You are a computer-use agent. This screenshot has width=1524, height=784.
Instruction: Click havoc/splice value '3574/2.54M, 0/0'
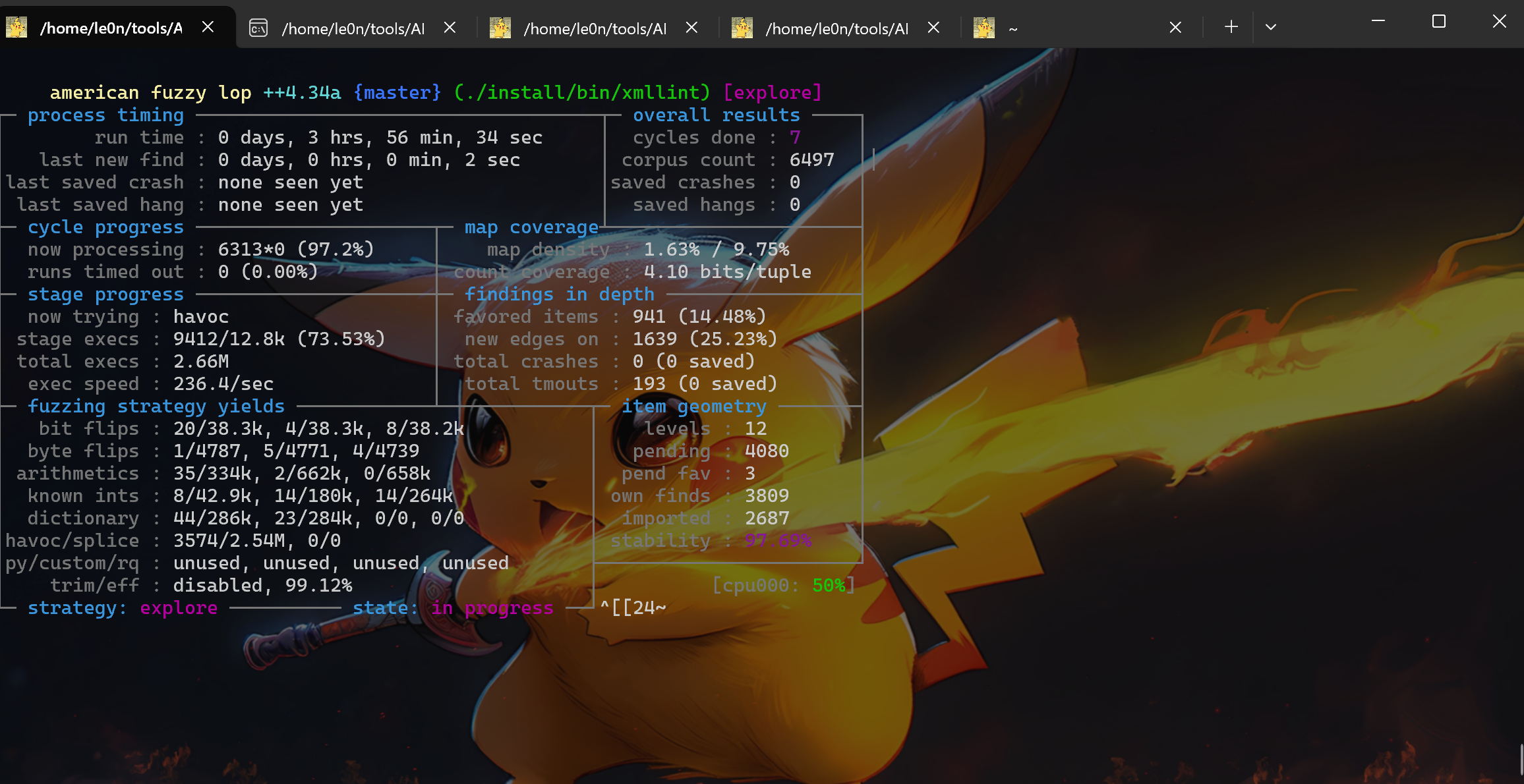[257, 541]
